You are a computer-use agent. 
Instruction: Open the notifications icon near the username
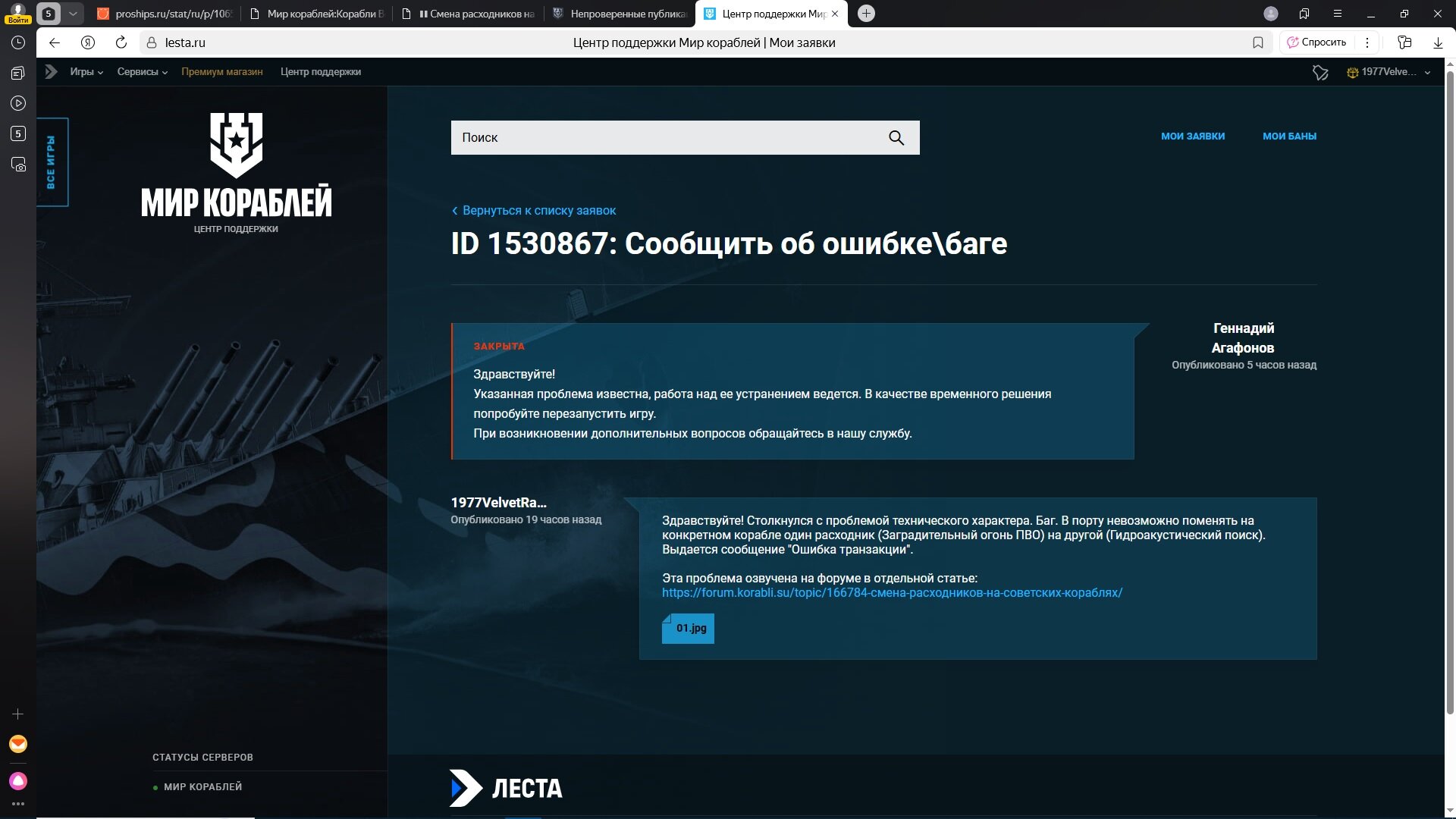click(1320, 72)
